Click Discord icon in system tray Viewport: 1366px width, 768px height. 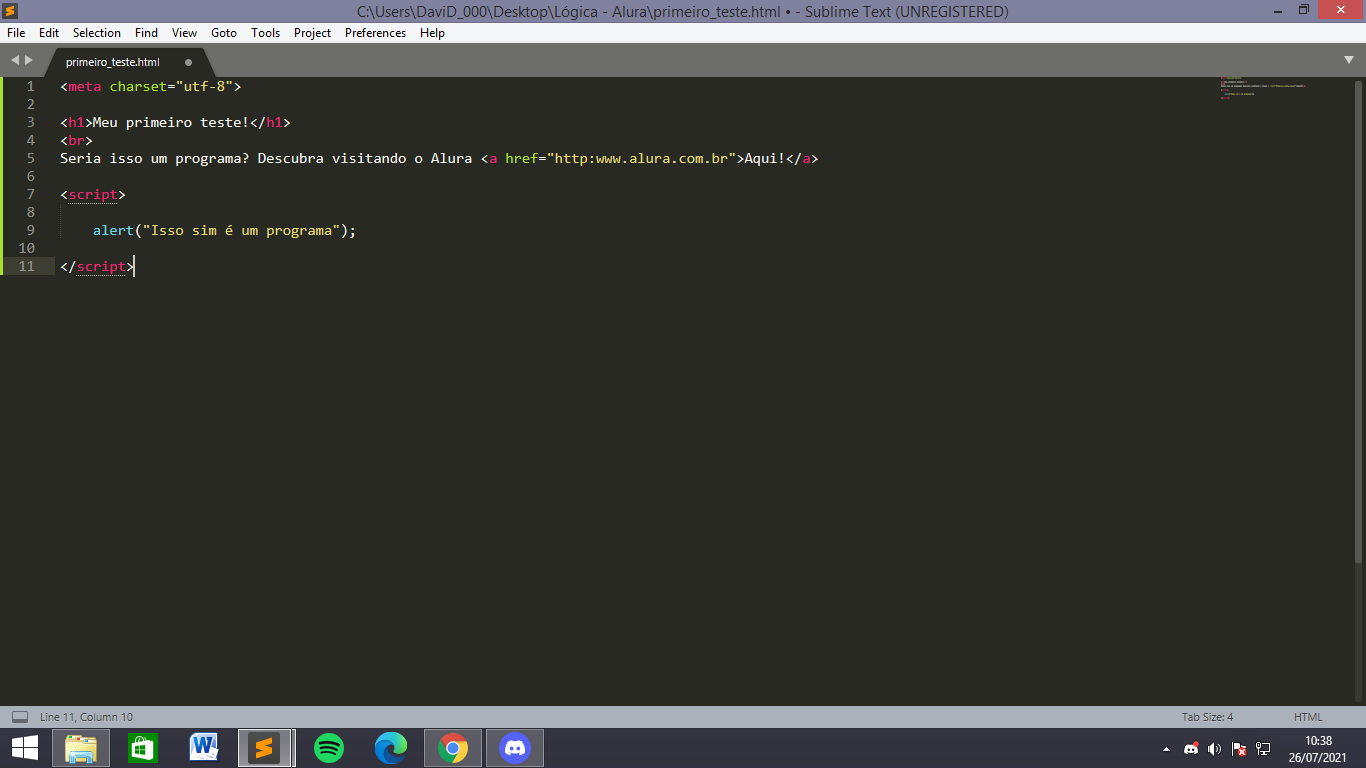pos(1191,748)
